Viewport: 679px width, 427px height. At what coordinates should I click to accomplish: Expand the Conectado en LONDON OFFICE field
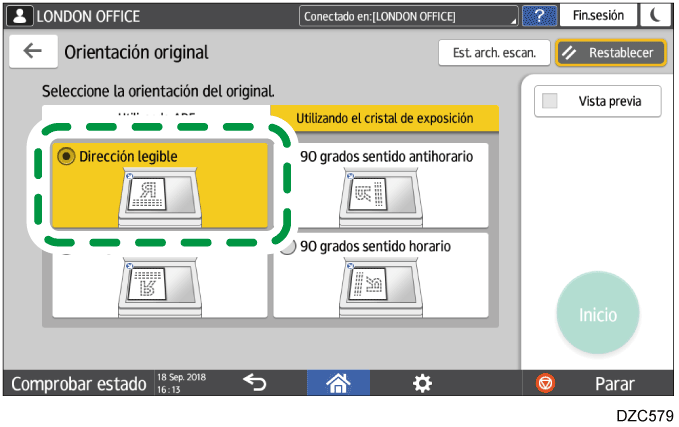point(408,16)
